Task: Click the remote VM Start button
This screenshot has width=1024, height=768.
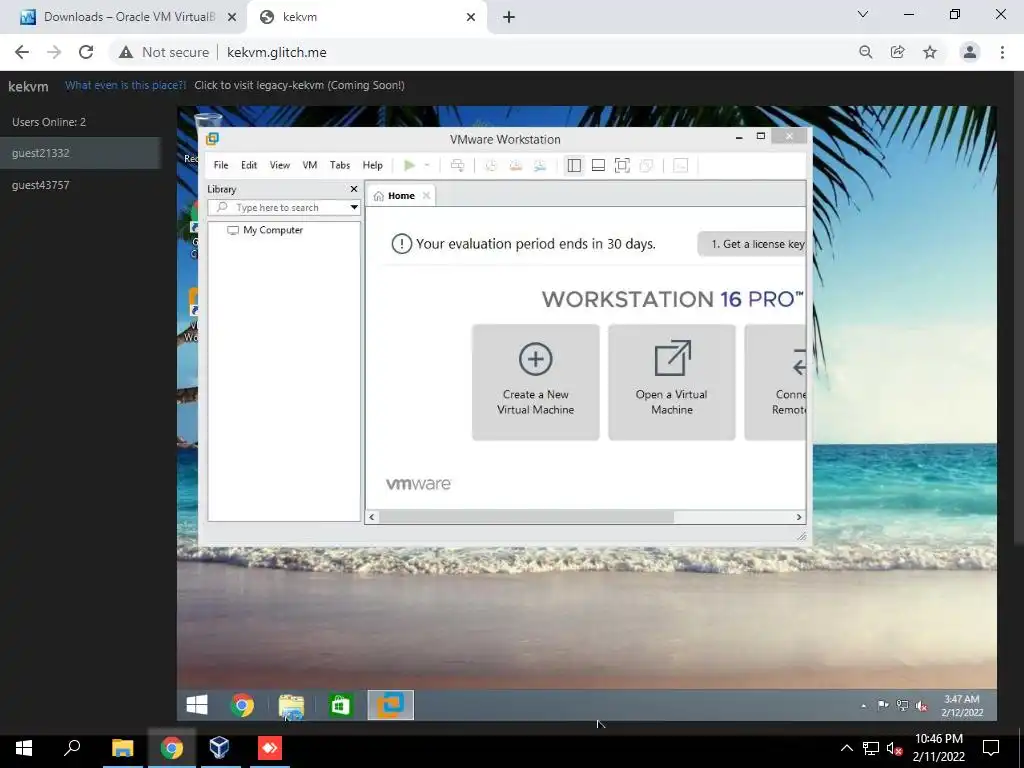Action: [197, 705]
